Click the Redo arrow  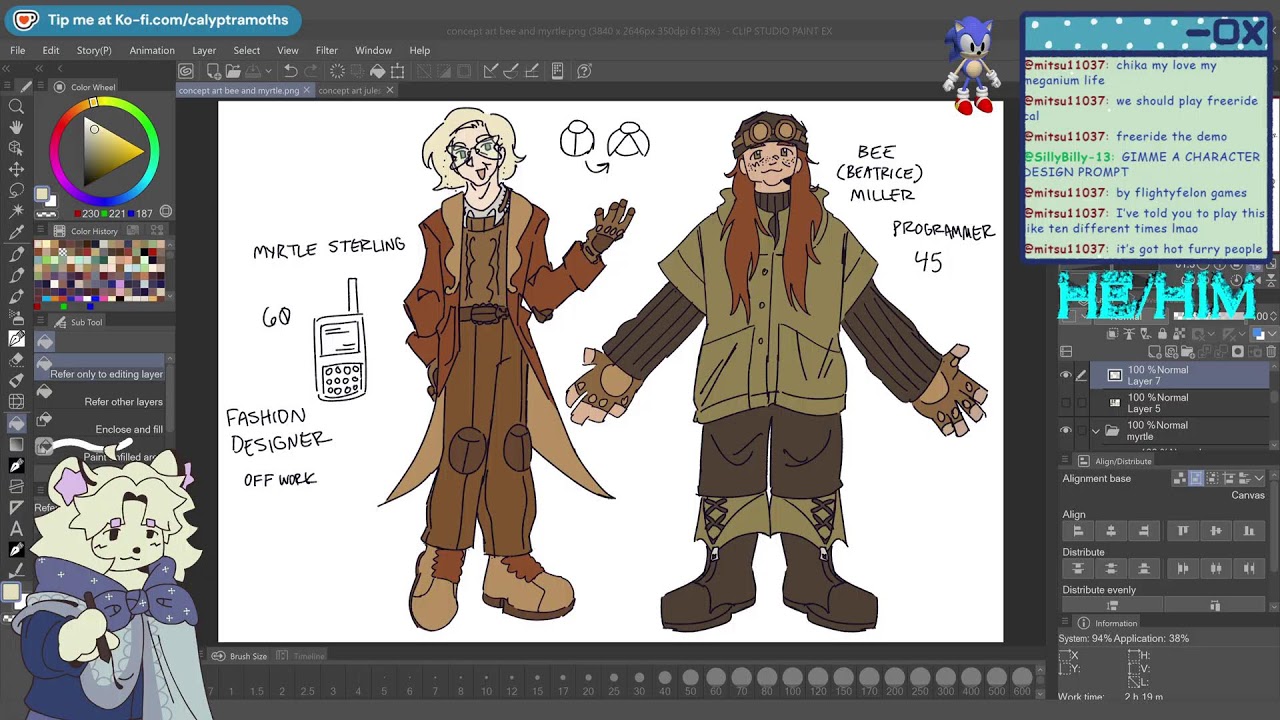[x=311, y=71]
